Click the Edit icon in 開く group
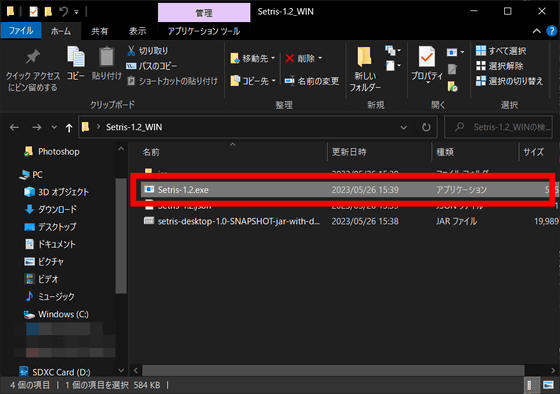Screen dimensions: 560x394 (x=452, y=69)
